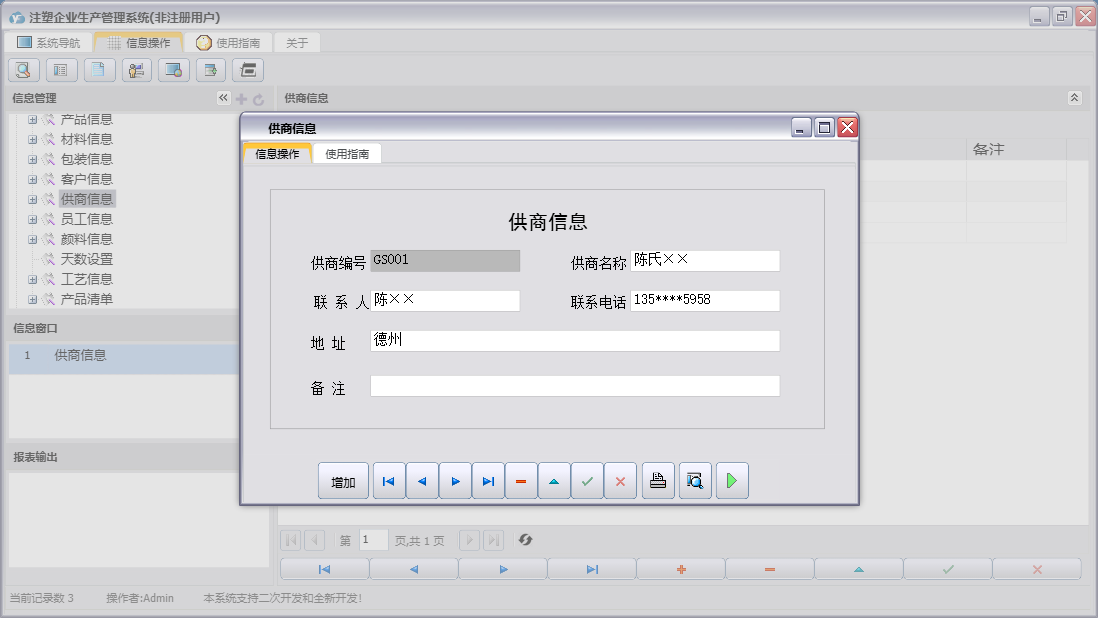
Task: Open the 关于 tab
Action: click(297, 43)
